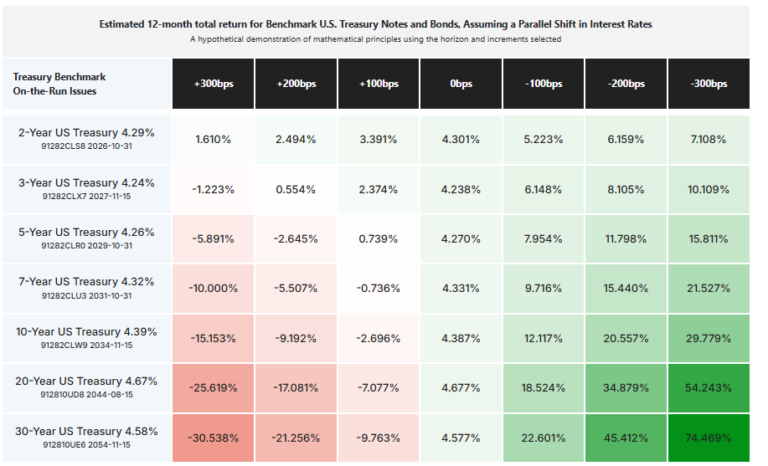
Task: Select the 10-Year US Treasury 4.39% row label
Action: (x=86, y=337)
